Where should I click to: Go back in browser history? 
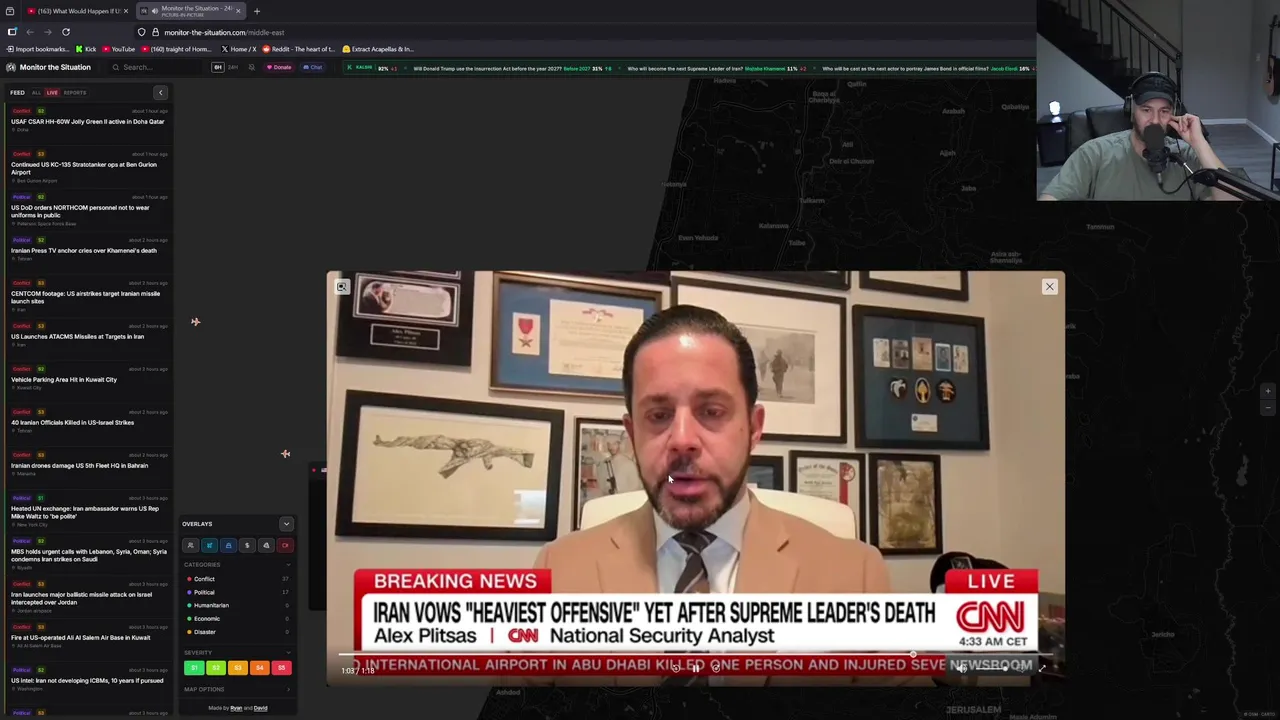(x=30, y=32)
